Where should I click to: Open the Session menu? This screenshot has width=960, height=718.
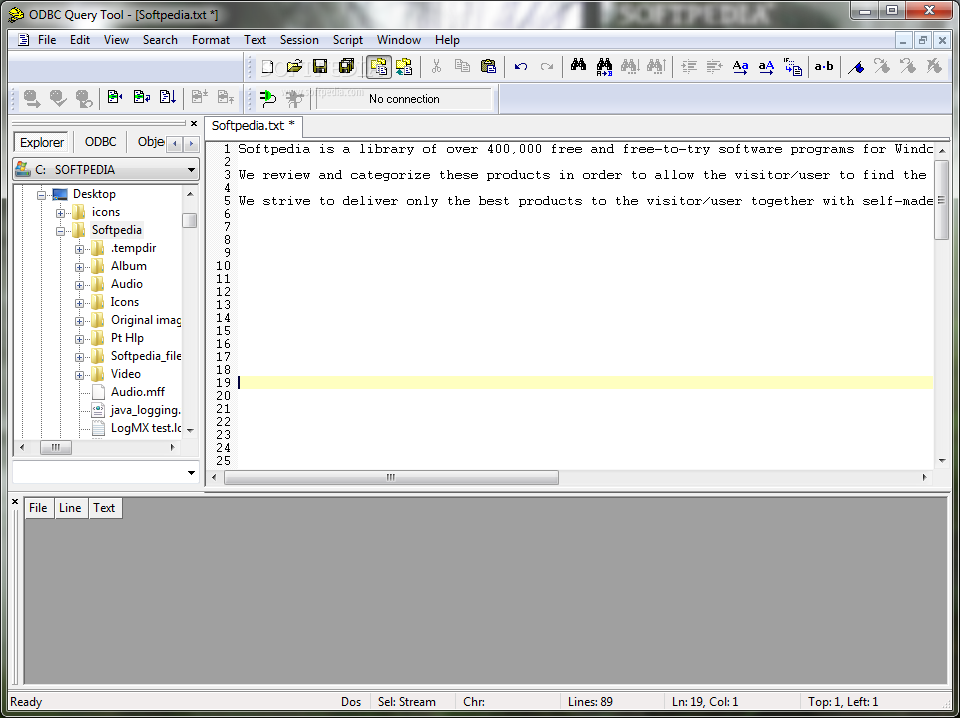[x=299, y=40]
